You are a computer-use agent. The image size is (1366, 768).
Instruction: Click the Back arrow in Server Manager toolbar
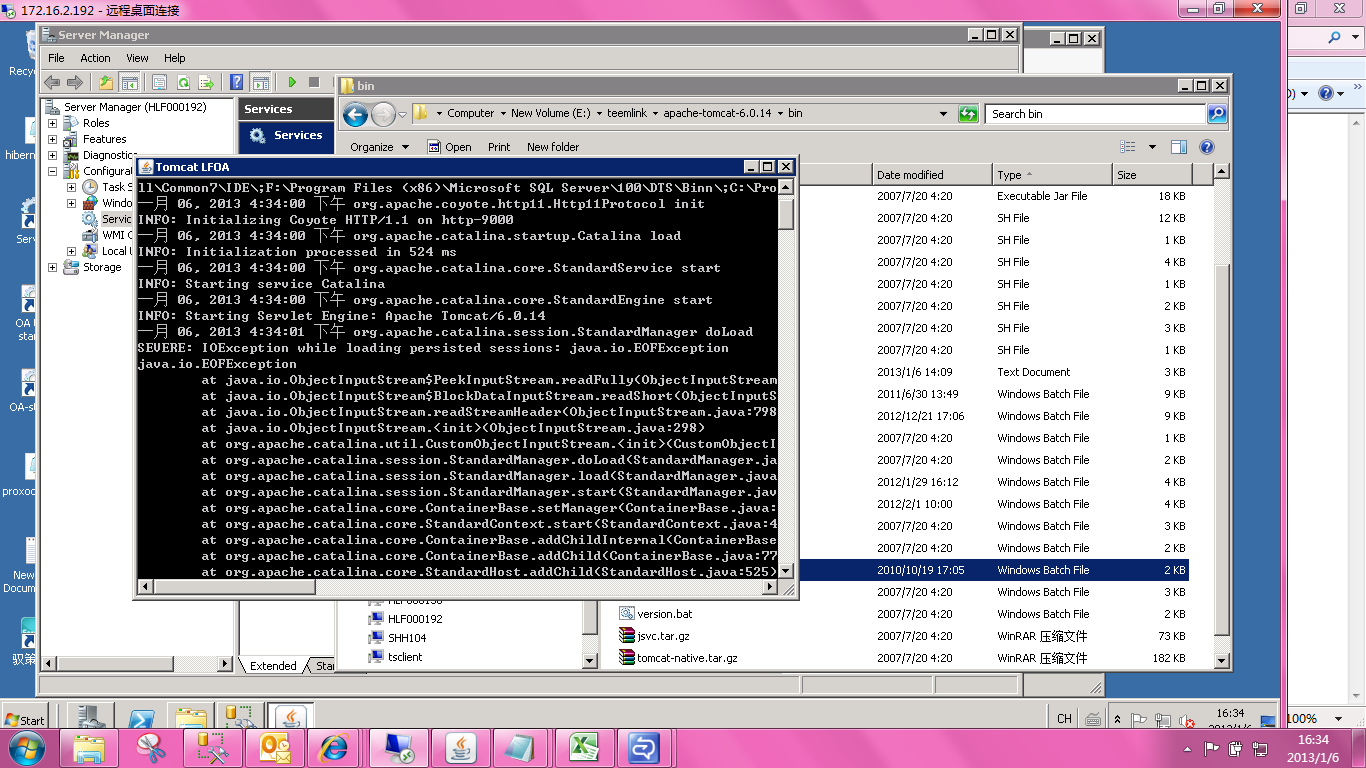pyautogui.click(x=52, y=82)
